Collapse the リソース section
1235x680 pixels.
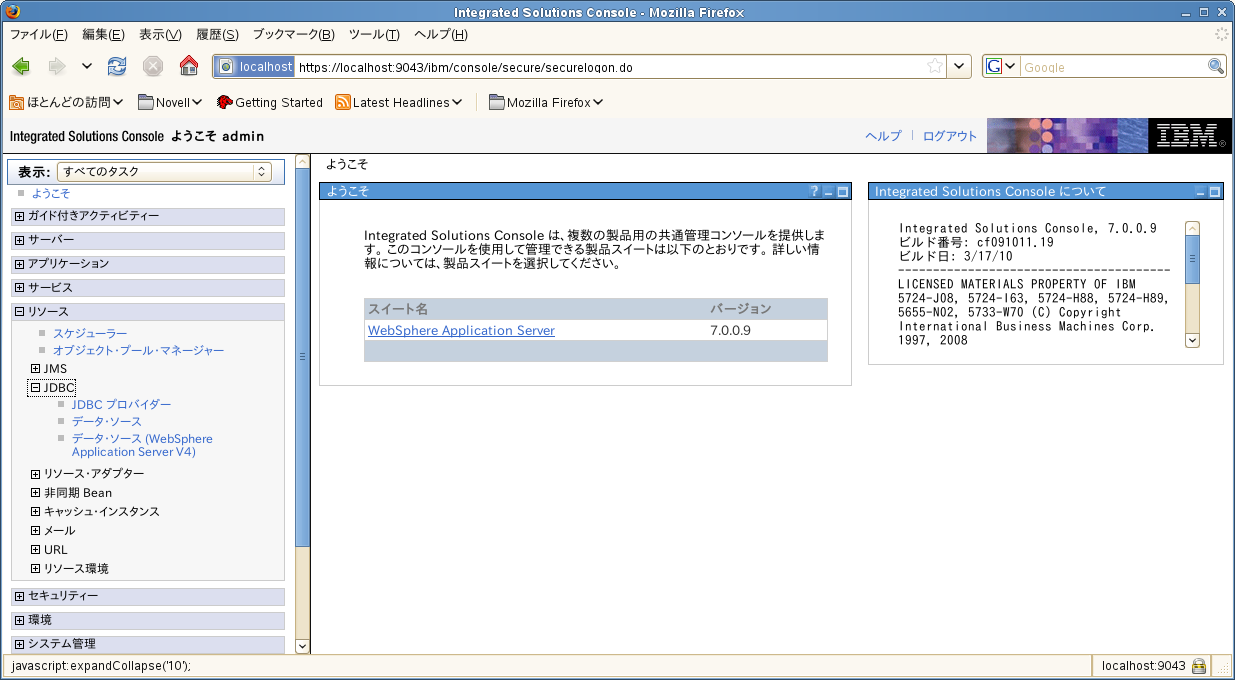[20, 312]
